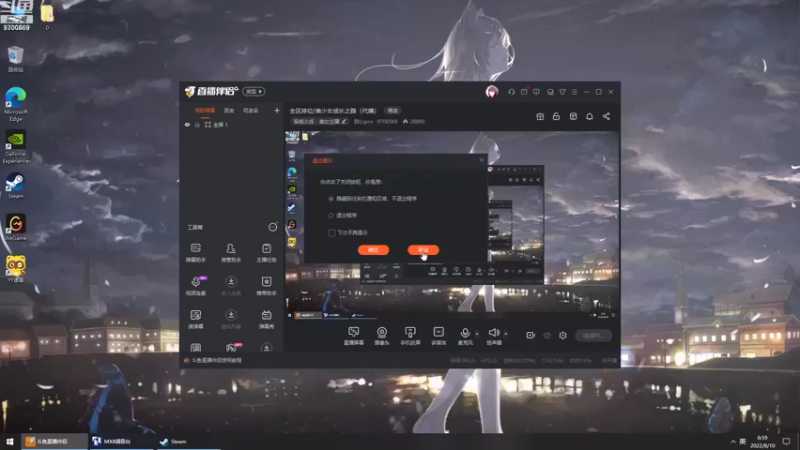Viewport: 800px width, 450px height.
Task: Click room number 9700568 text
Action: (387, 121)
